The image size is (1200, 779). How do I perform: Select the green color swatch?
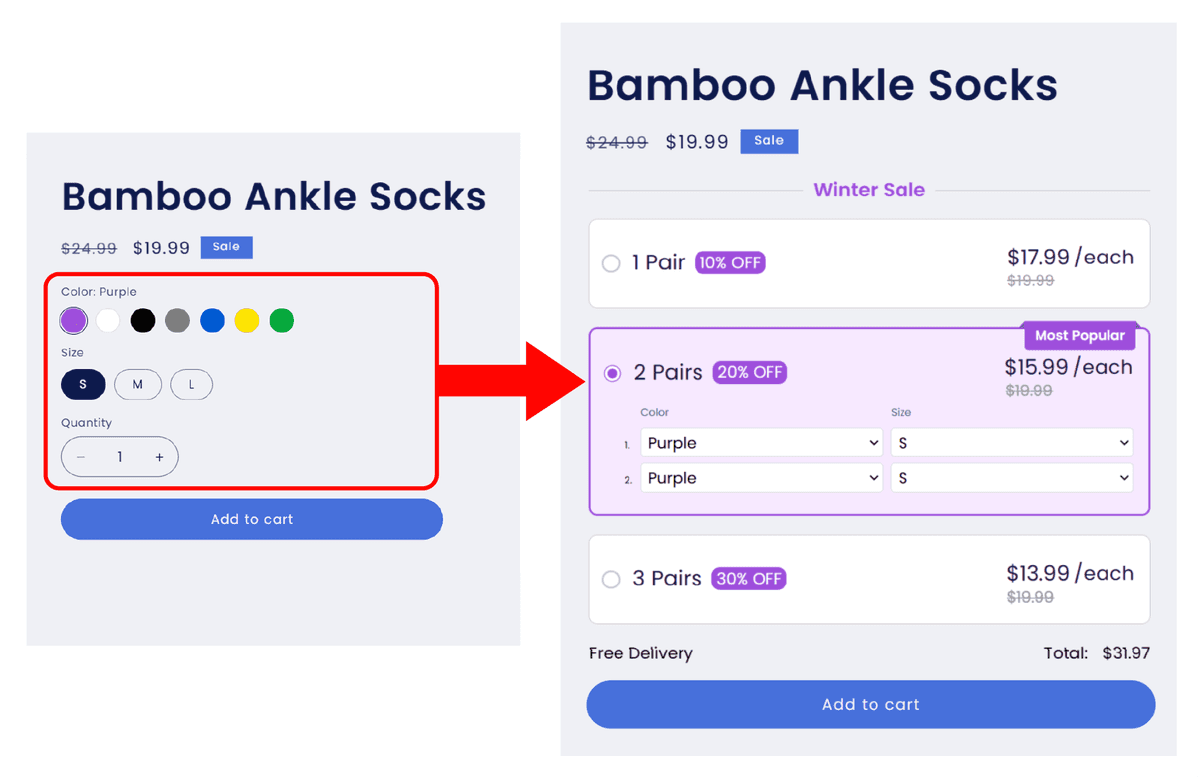282,320
